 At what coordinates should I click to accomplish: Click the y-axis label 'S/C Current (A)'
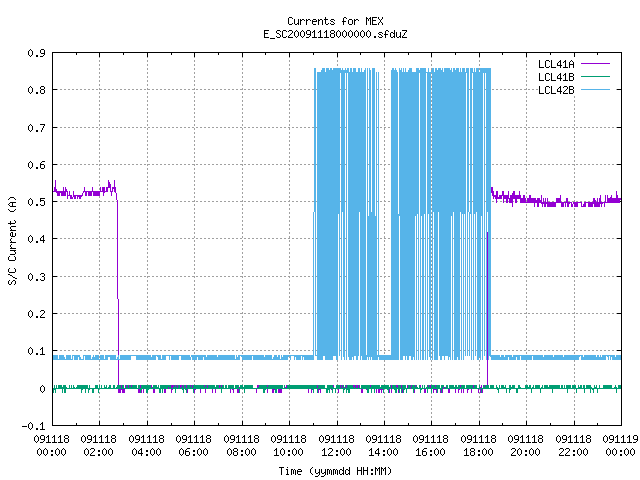coord(13,240)
